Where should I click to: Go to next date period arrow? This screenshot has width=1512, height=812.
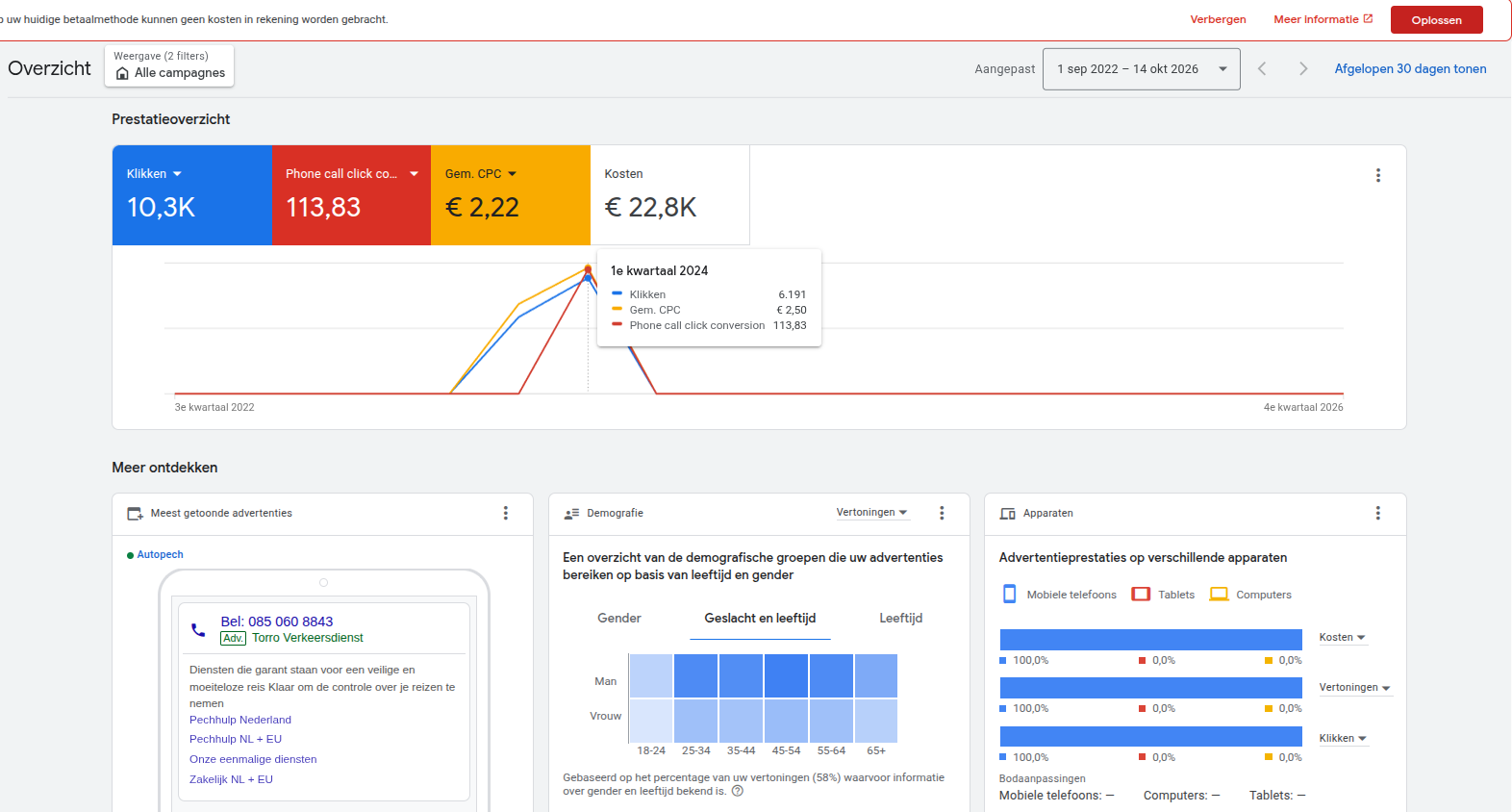(x=1303, y=68)
